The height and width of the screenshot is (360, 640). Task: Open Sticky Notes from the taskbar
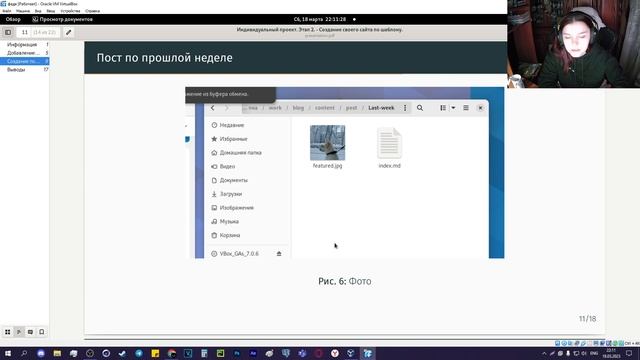pos(155,353)
